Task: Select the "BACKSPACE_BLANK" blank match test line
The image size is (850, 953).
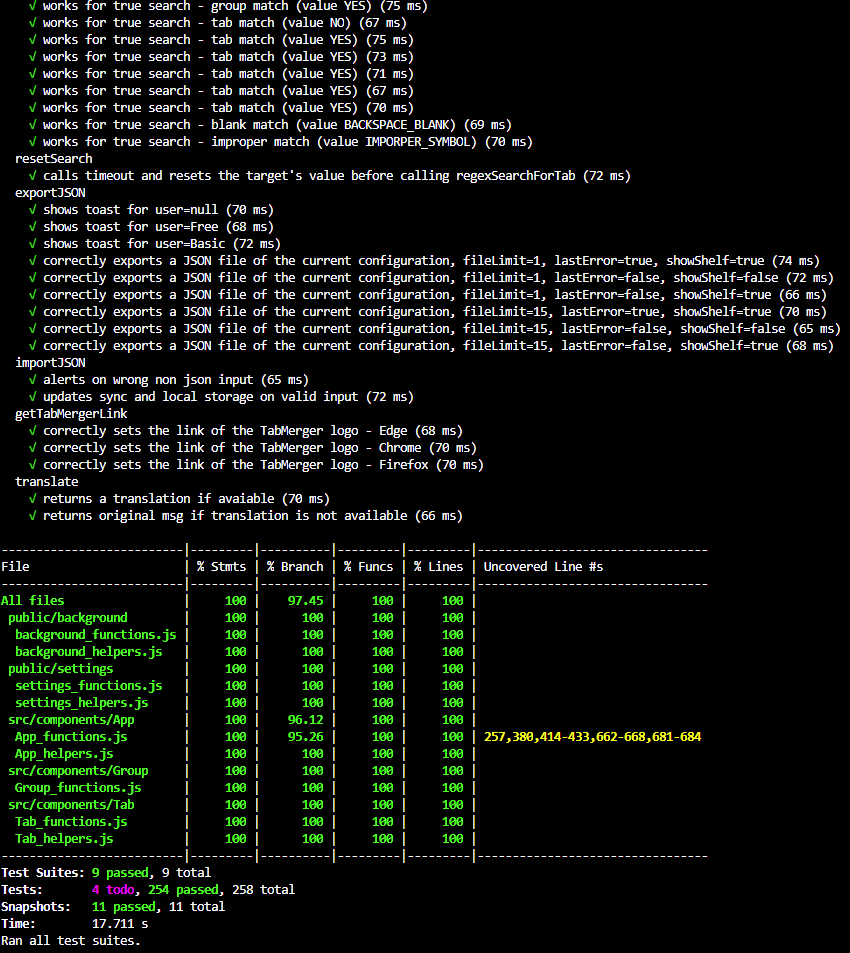Action: (x=270, y=125)
